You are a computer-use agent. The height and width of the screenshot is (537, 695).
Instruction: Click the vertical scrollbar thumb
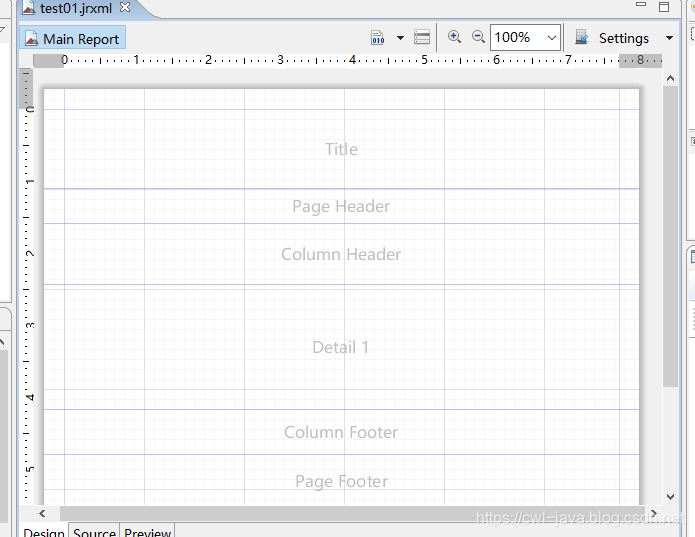670,237
